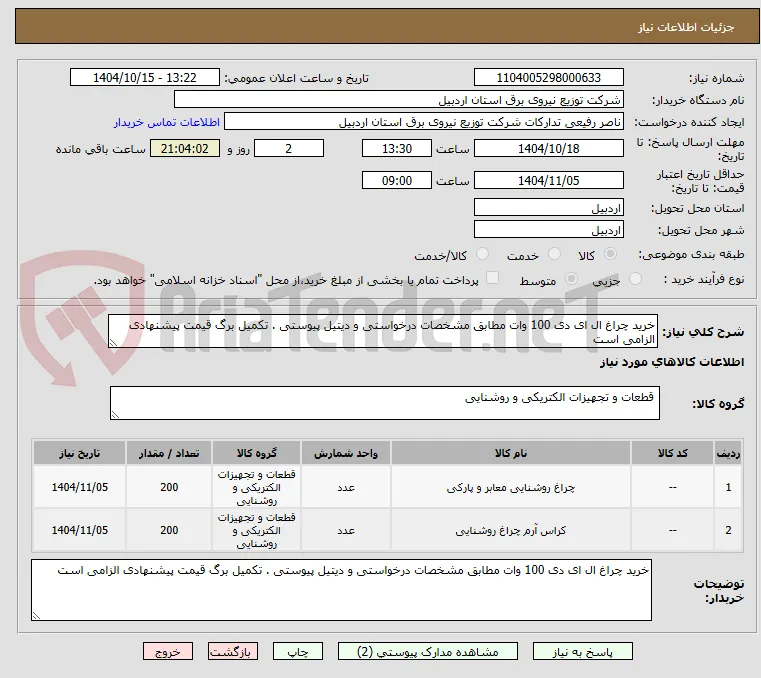Click the استان محل تحویل field
The width and height of the screenshot is (761, 678).
coord(548,208)
